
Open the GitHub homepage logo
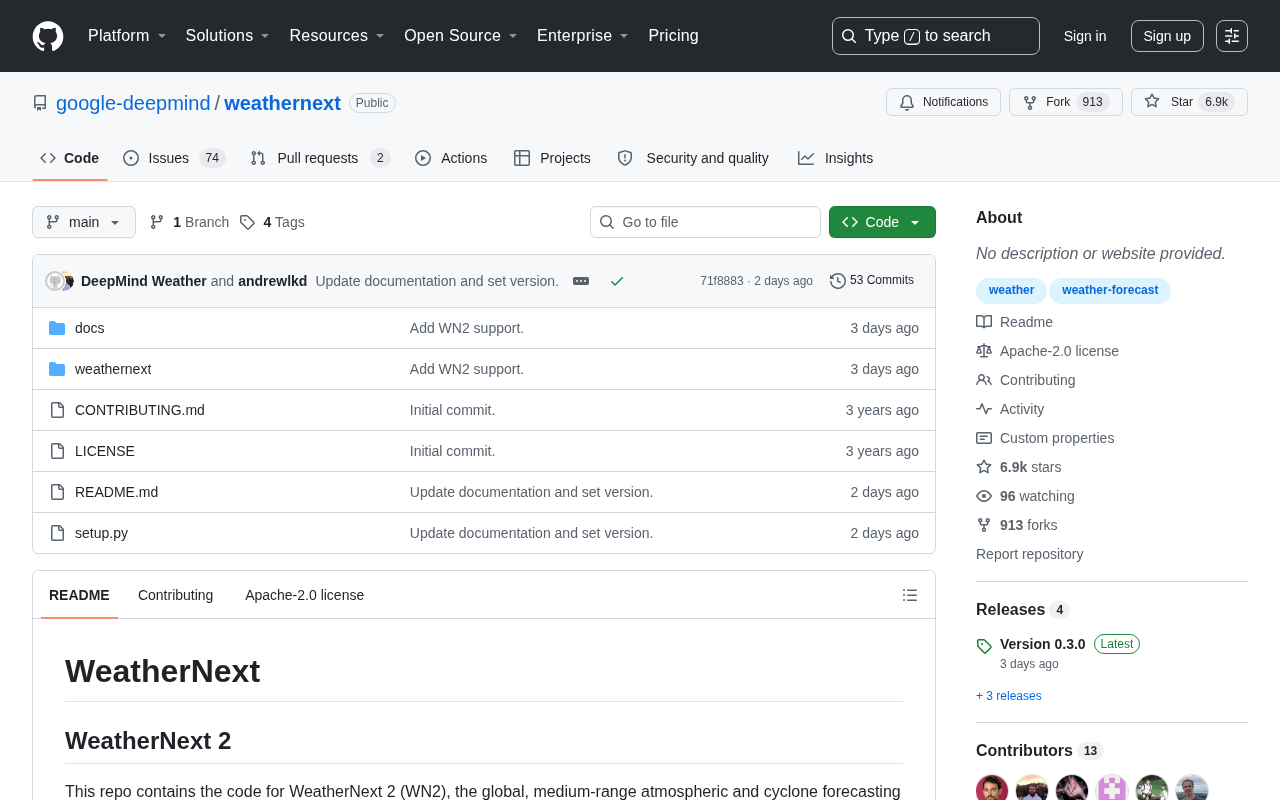pos(48,36)
